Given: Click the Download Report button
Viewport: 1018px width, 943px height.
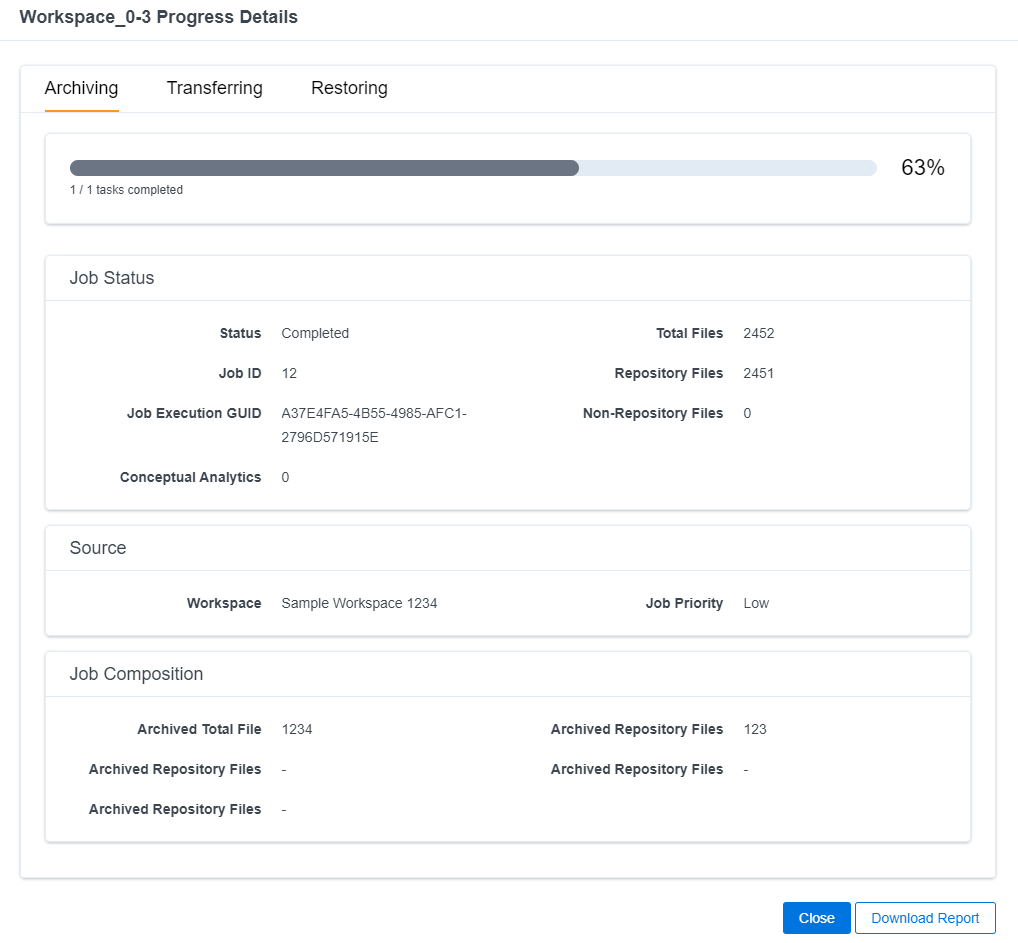Looking at the screenshot, I should [925, 918].
